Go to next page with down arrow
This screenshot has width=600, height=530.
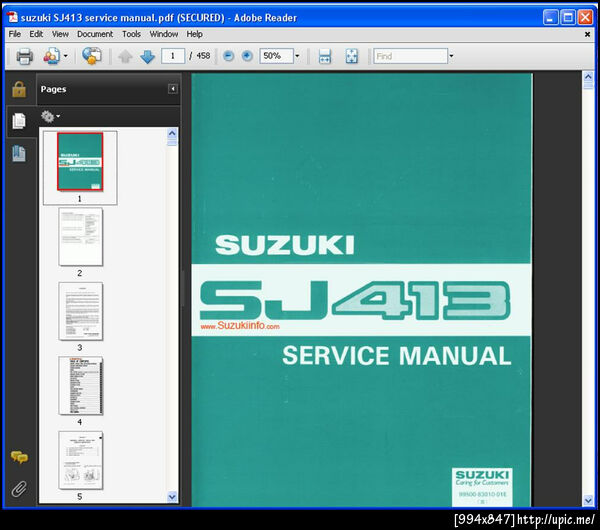(147, 57)
